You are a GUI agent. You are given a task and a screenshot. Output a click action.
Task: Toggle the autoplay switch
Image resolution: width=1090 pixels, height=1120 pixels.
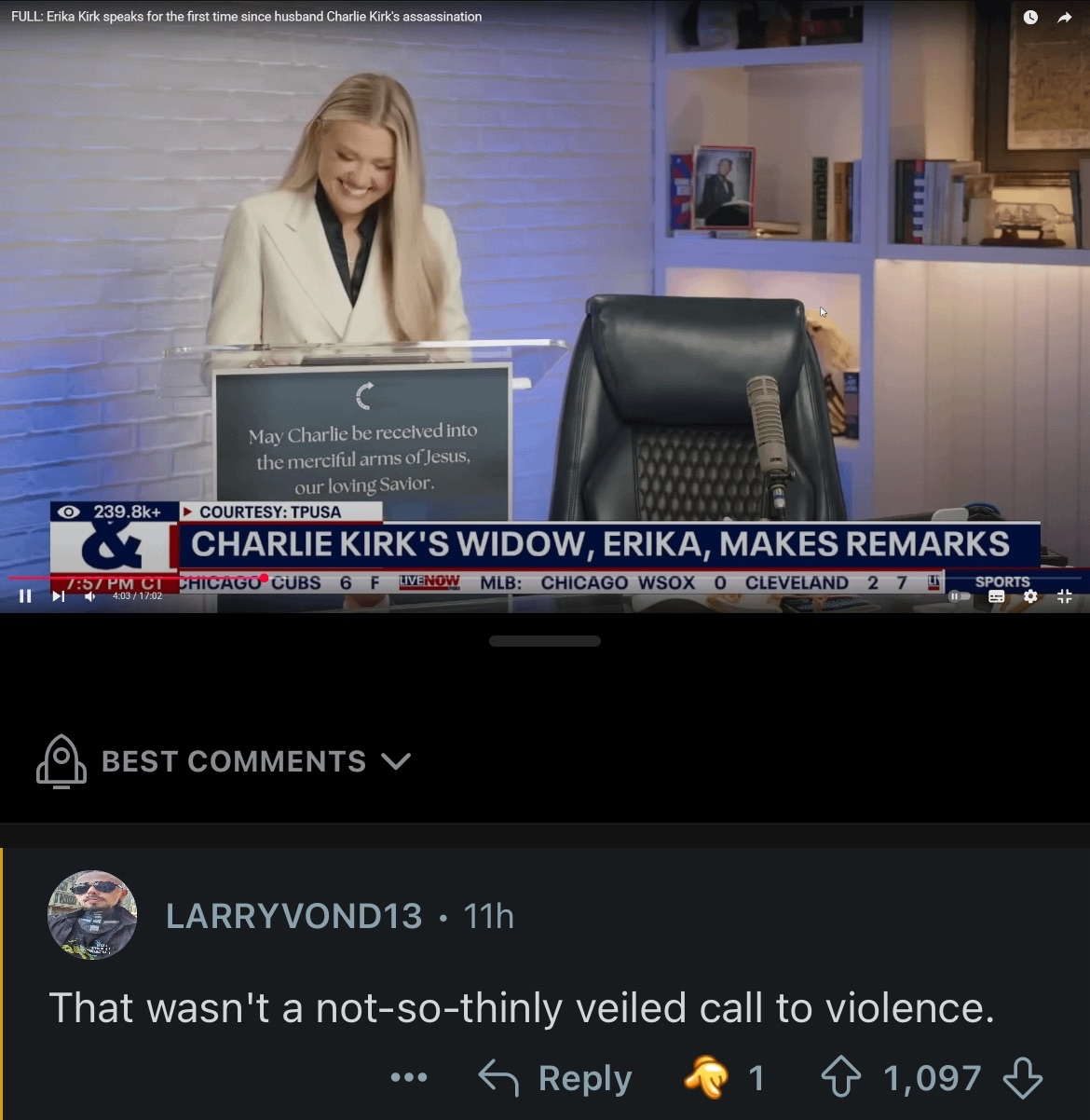[x=959, y=596]
